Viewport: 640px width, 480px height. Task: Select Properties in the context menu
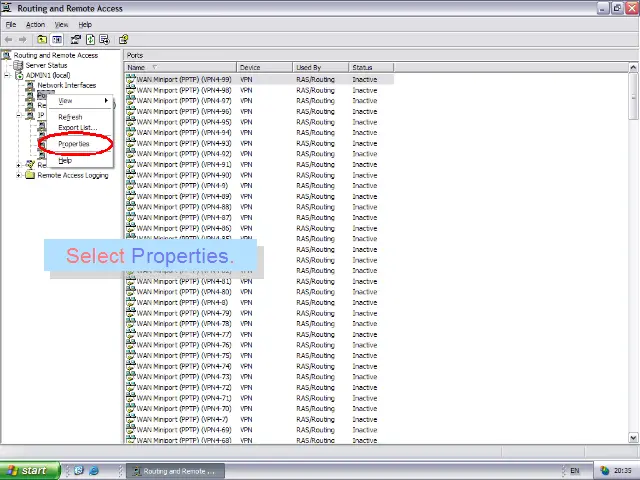click(80, 144)
